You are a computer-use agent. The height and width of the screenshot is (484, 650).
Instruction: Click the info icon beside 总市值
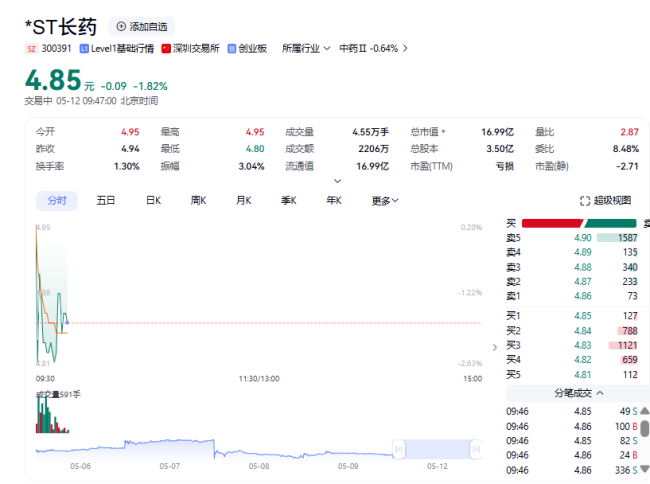pos(444,131)
